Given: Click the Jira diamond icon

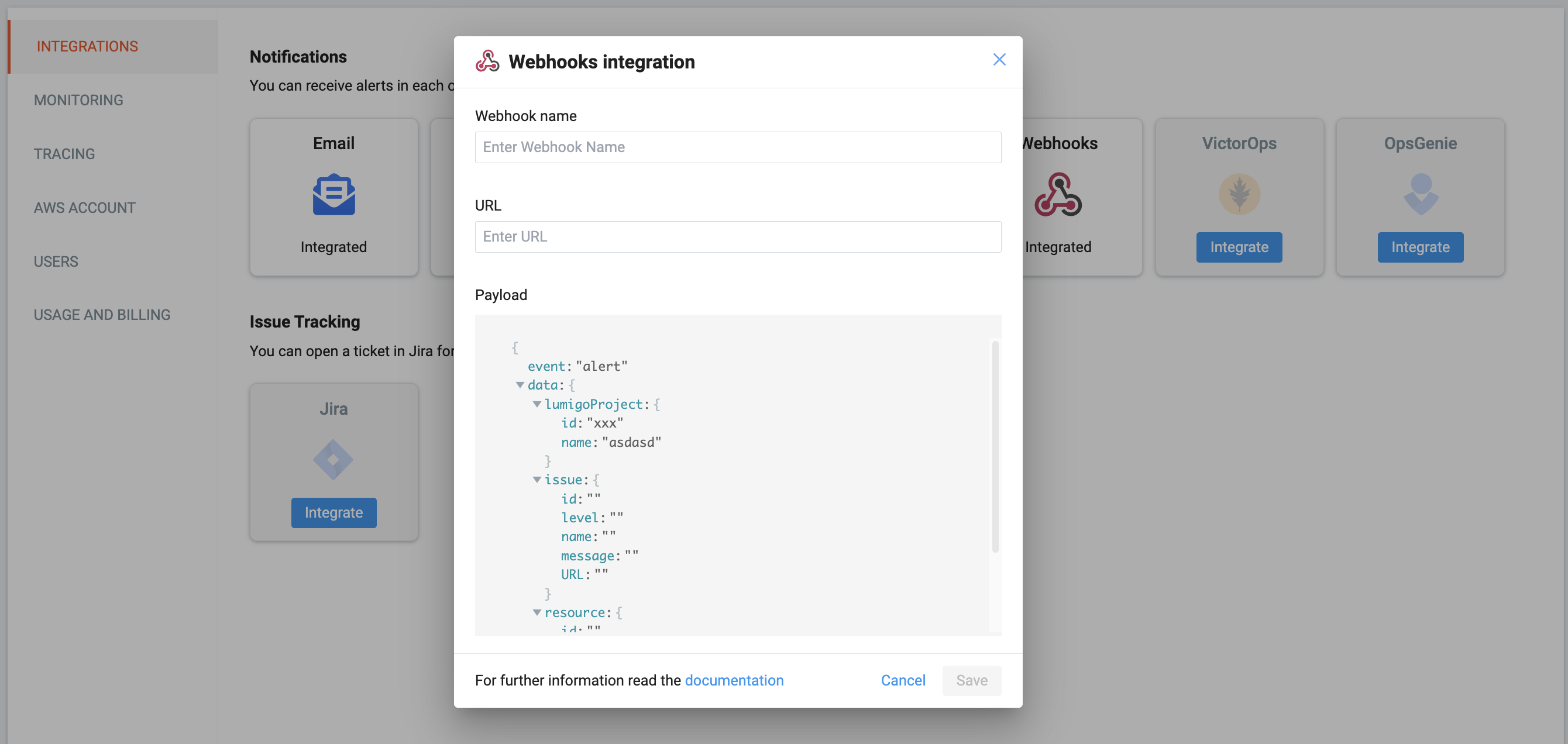Looking at the screenshot, I should click(x=333, y=460).
